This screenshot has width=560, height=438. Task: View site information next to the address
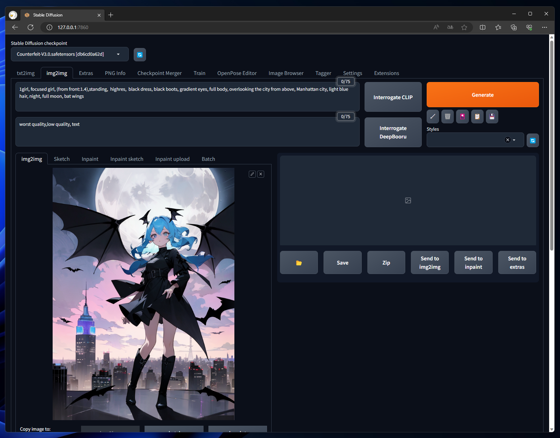49,27
